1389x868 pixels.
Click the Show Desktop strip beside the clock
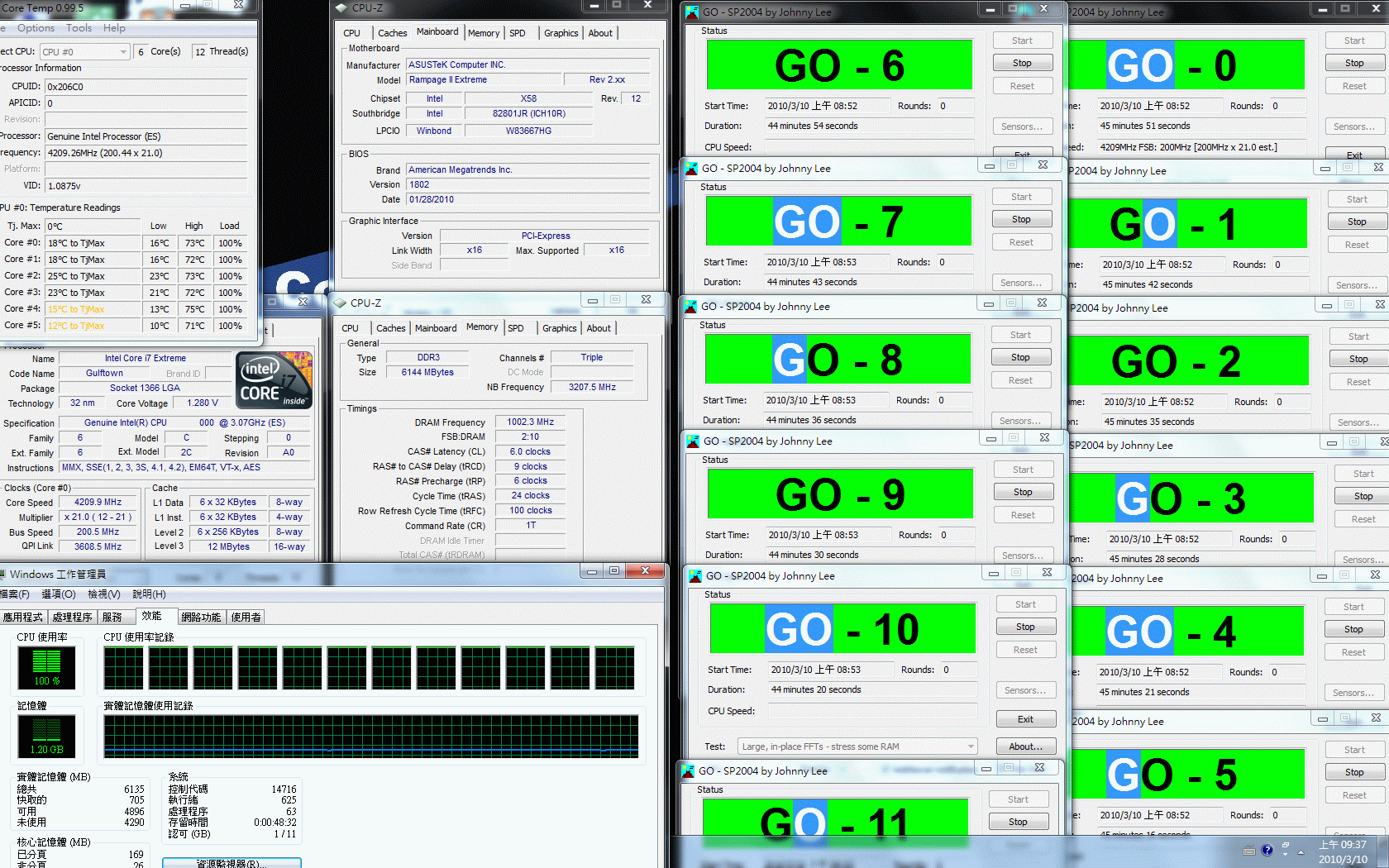coord(1382,852)
